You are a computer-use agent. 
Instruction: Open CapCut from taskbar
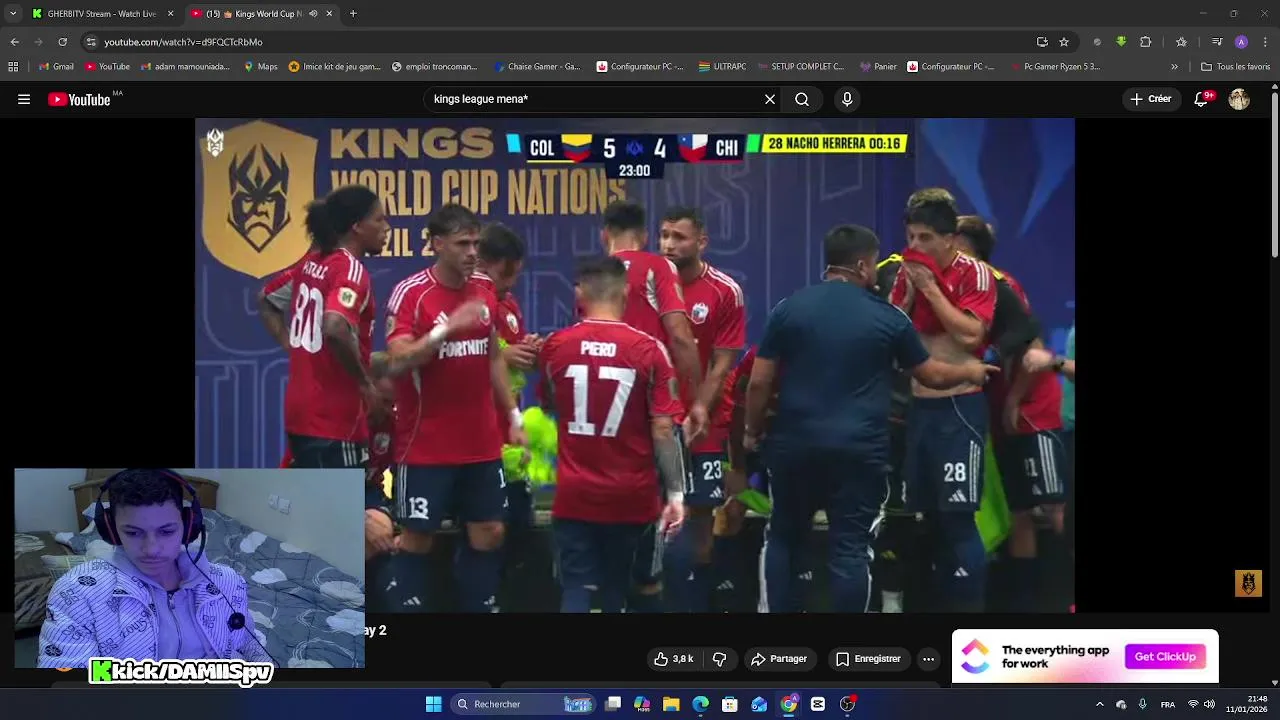(x=818, y=704)
